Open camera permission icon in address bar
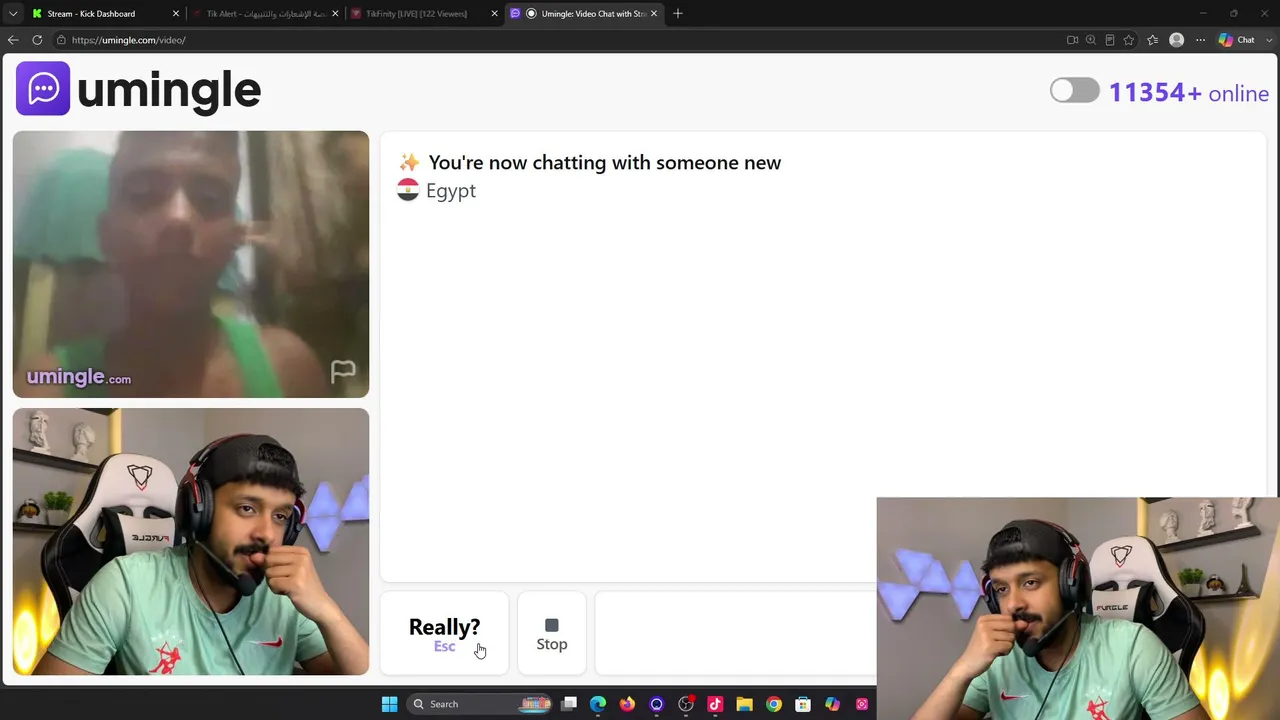1280x720 pixels. [x=1072, y=40]
